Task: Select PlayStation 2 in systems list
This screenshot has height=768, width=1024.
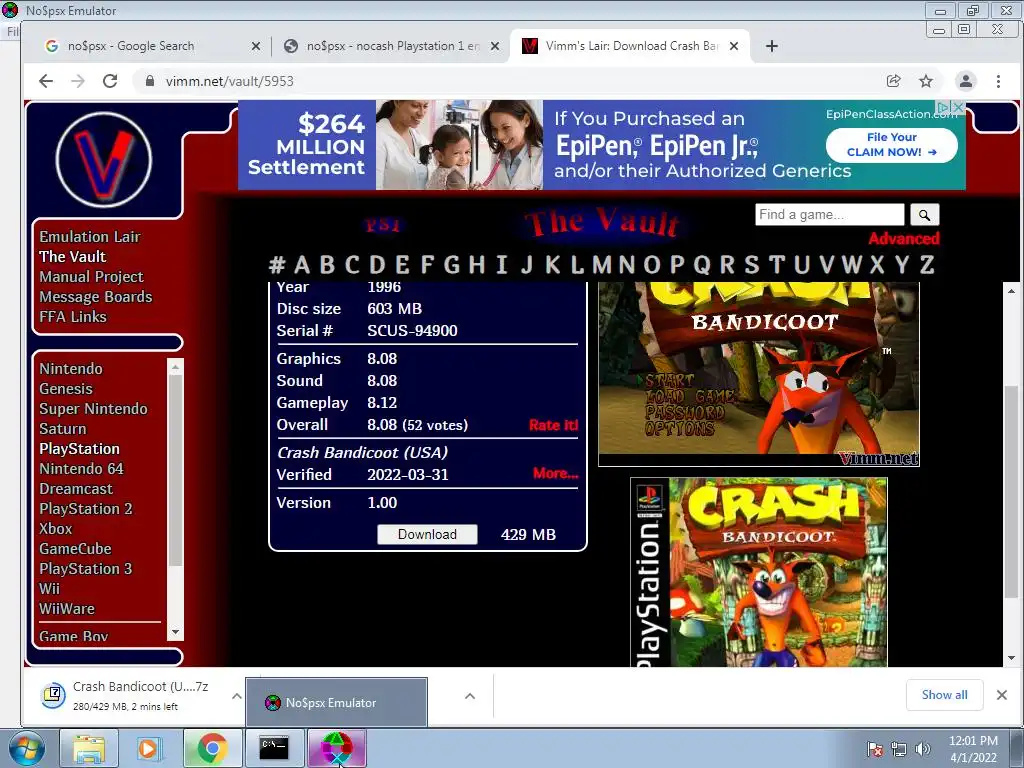Action: (86, 509)
